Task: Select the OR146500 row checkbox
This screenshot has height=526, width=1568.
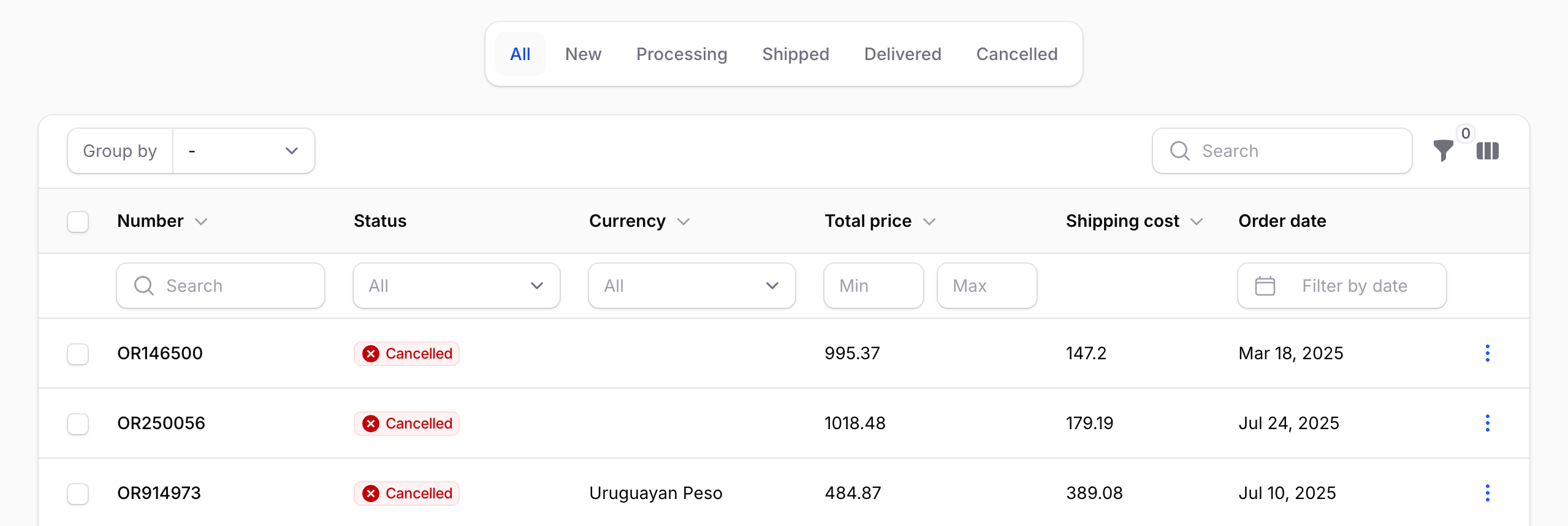Action: 78,354
